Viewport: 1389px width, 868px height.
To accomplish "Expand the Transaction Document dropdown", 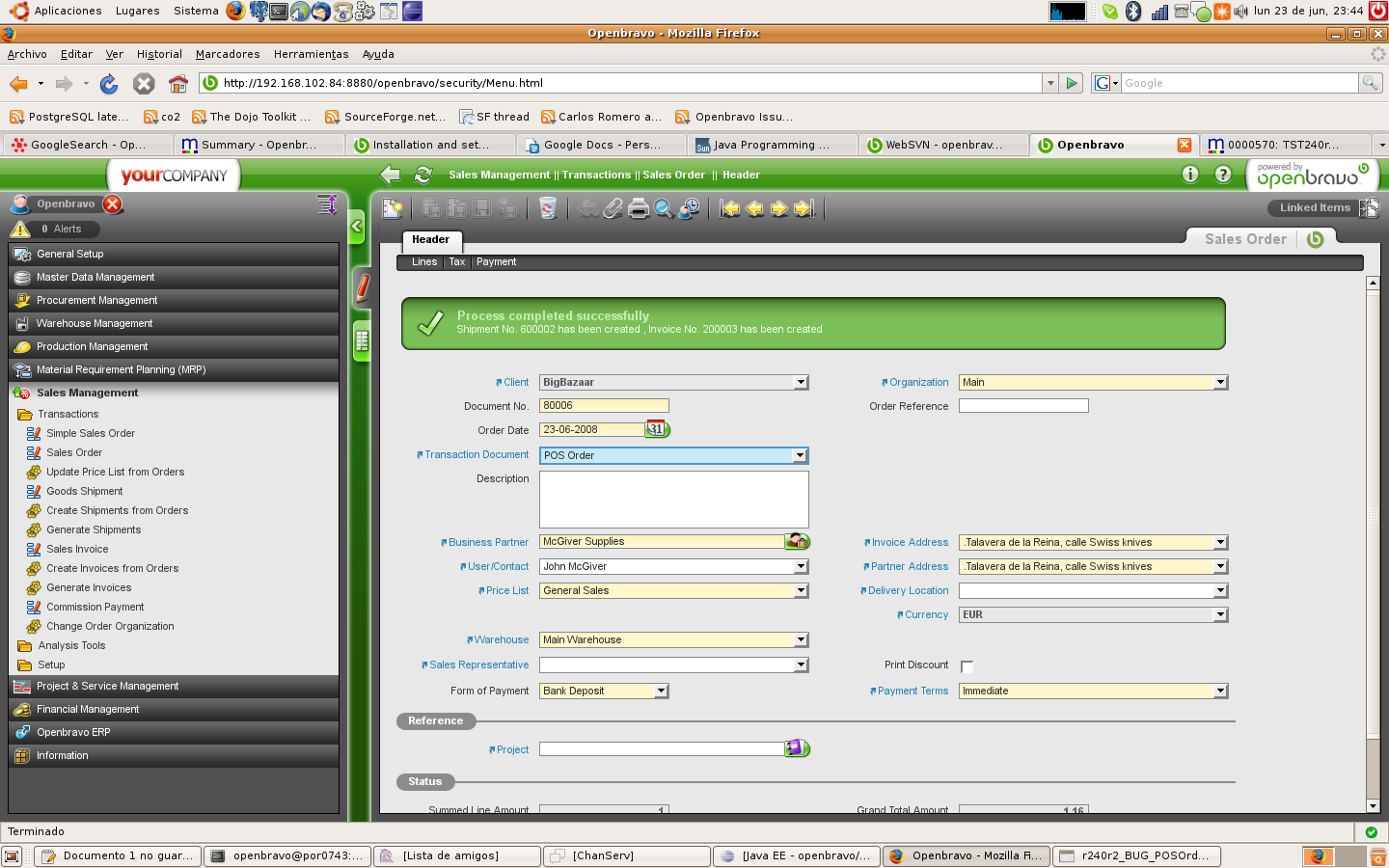I will 800,455.
